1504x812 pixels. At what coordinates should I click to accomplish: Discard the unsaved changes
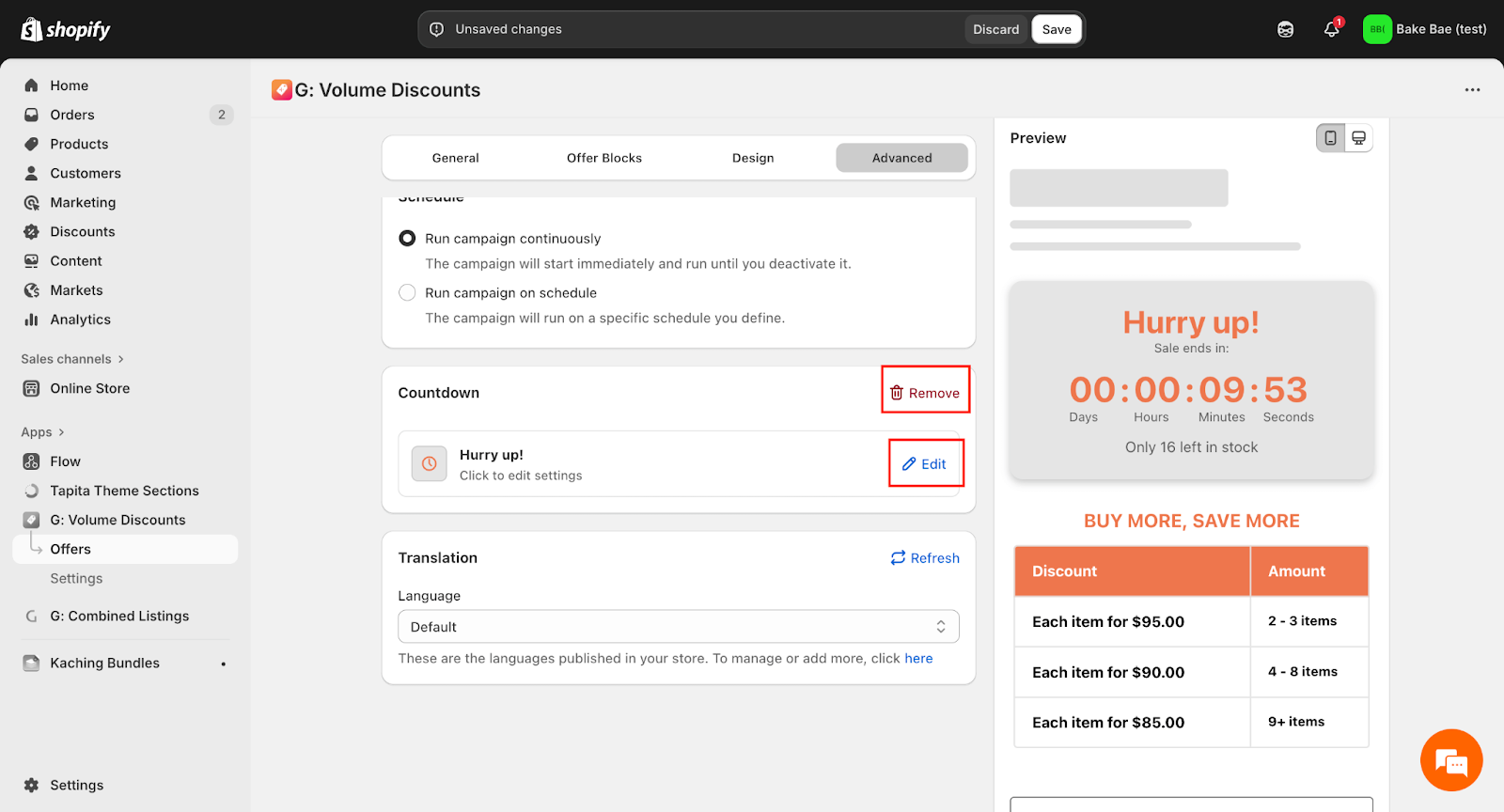(996, 29)
